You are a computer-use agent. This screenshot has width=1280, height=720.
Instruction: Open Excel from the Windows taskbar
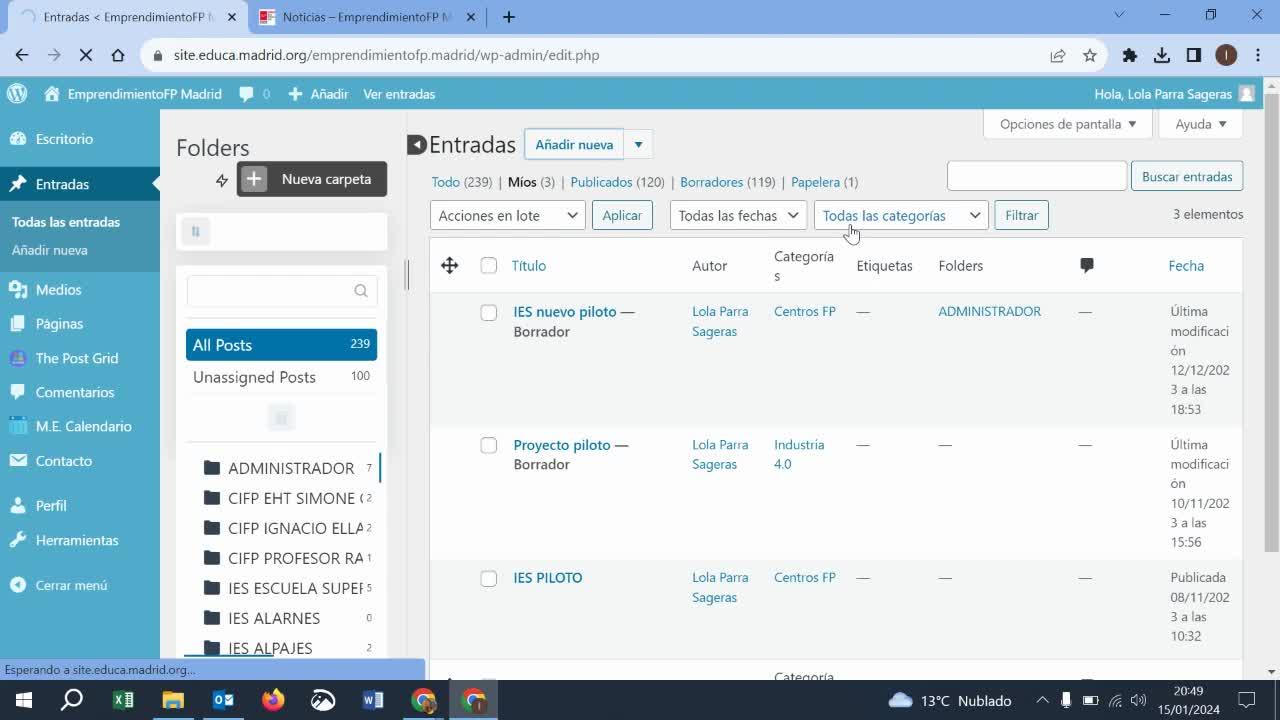coord(123,700)
